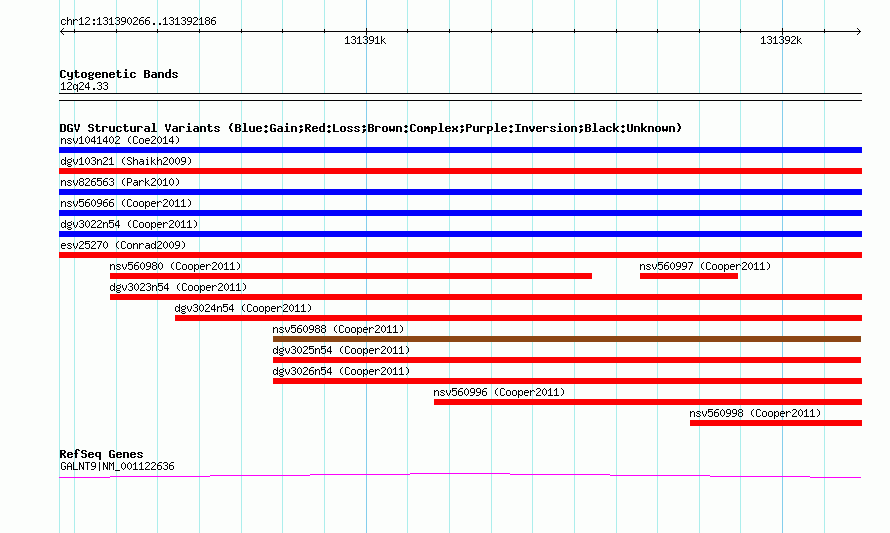Click the dgv3022n54 (Cooper2011) label
Image resolution: width=890 pixels, height=533 pixels.
coord(129,224)
